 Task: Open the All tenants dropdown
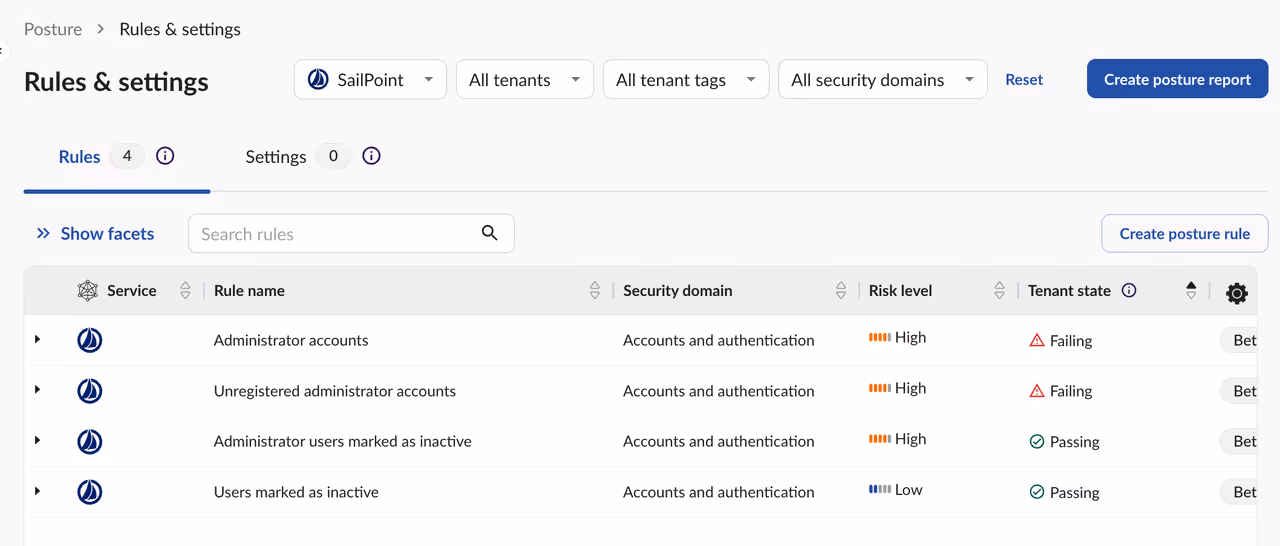524,80
